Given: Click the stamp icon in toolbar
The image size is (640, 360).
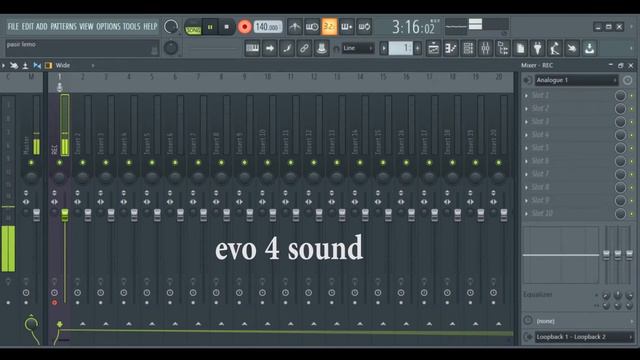Looking at the screenshot, I should click(x=322, y=48).
